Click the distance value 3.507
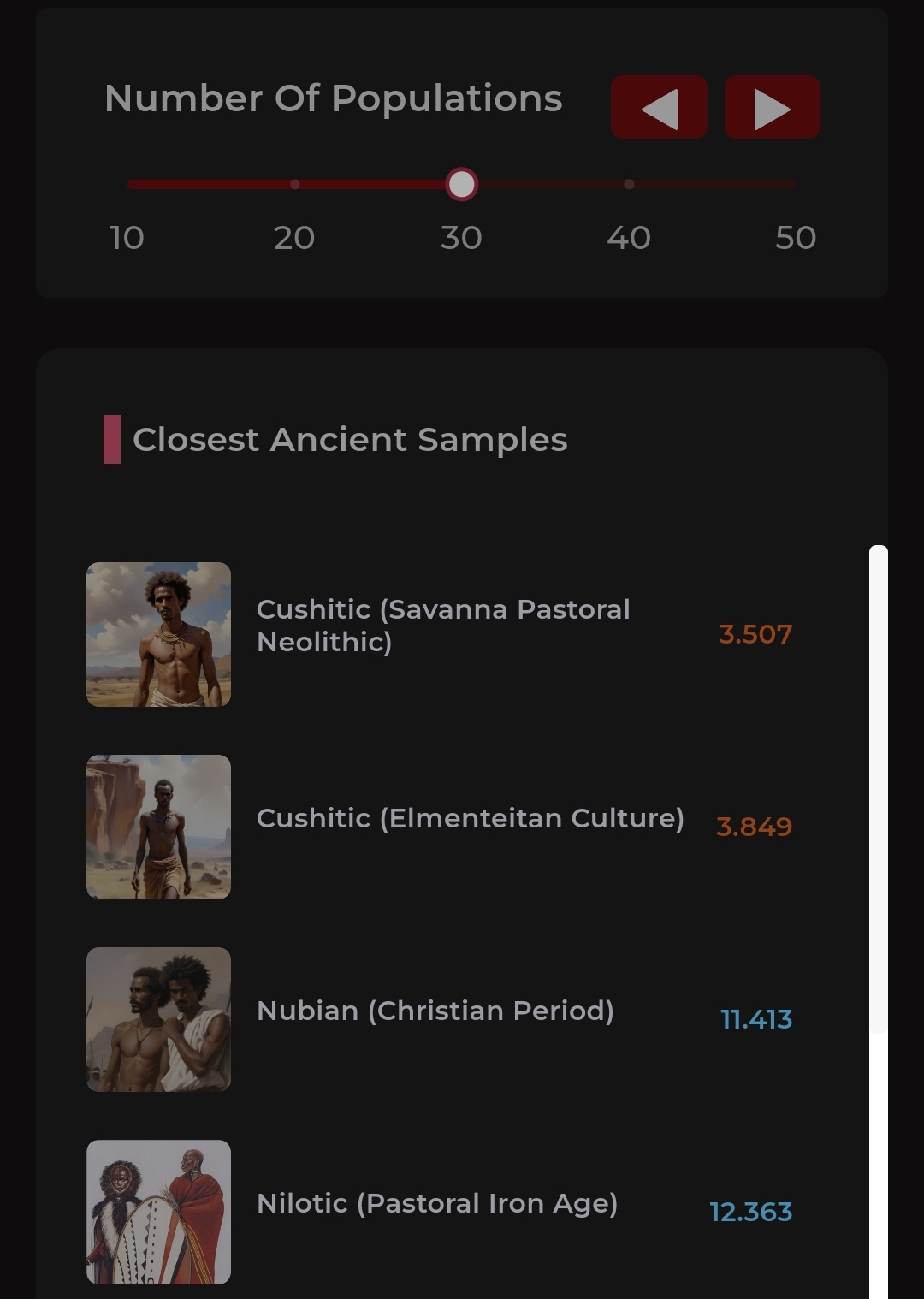Image resolution: width=924 pixels, height=1299 pixels. pyautogui.click(x=755, y=634)
